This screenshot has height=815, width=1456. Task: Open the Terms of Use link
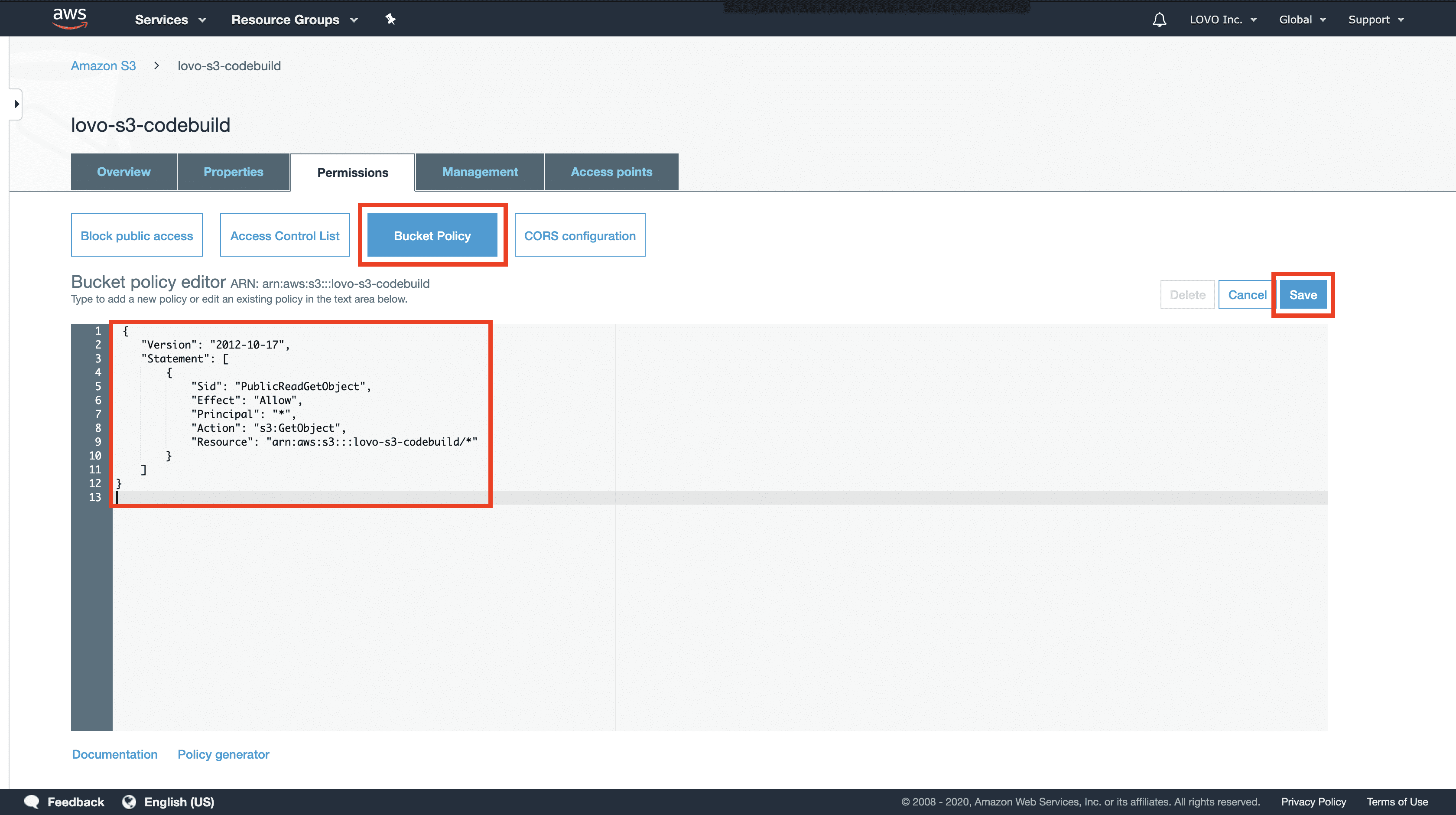point(1397,802)
